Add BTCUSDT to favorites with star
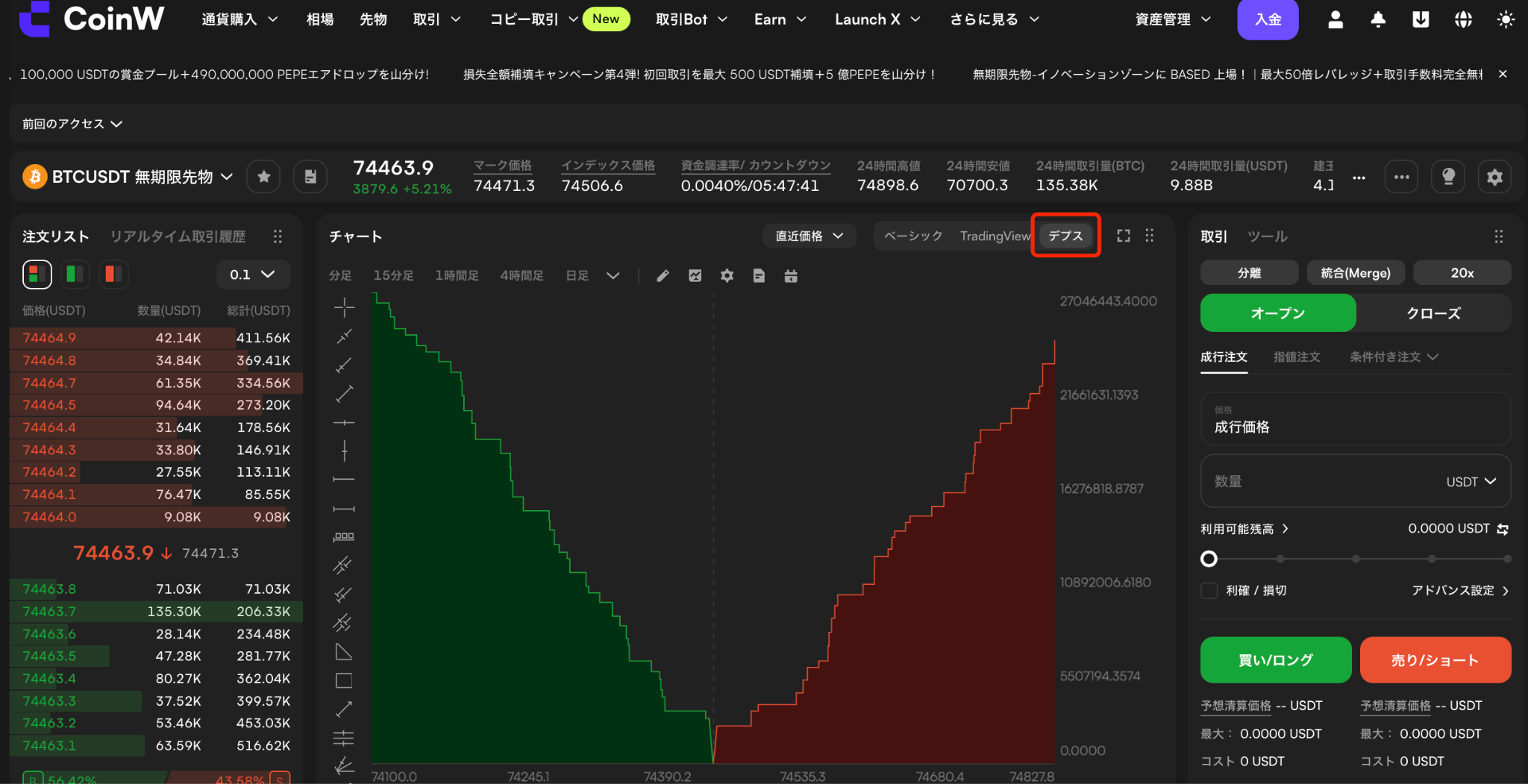1528x784 pixels. pyautogui.click(x=263, y=177)
